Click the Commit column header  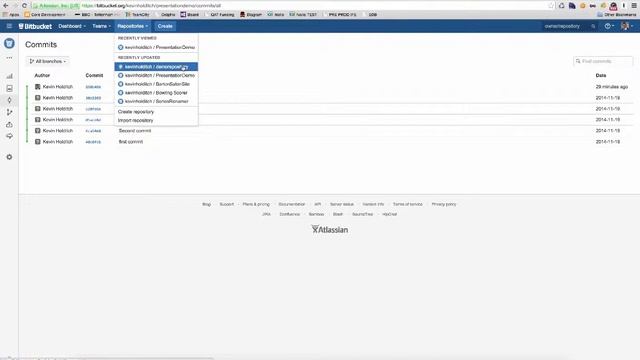pos(94,76)
